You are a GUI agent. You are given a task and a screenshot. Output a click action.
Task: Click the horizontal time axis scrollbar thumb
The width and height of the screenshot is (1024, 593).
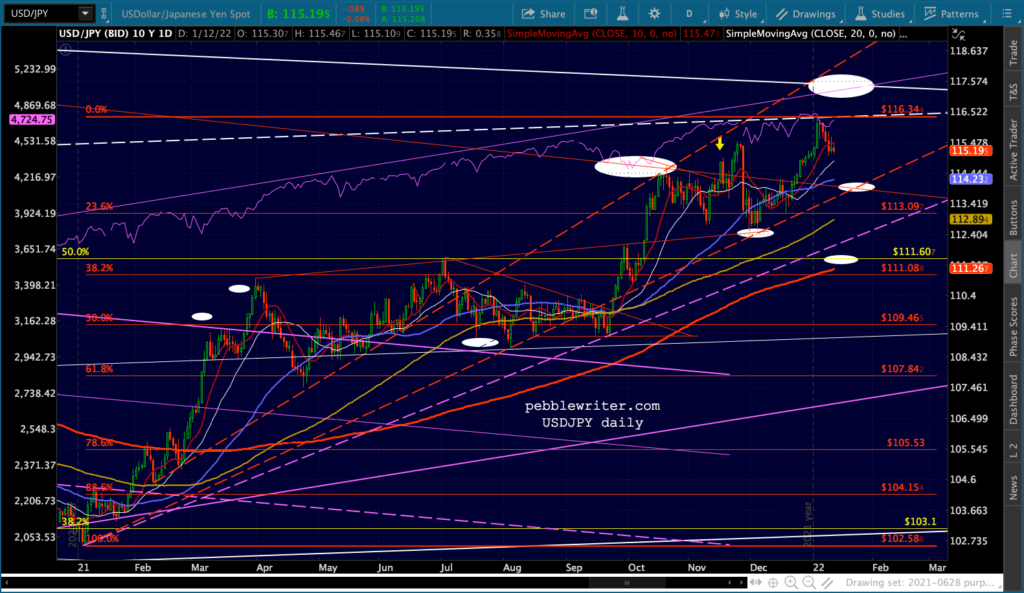(627, 583)
